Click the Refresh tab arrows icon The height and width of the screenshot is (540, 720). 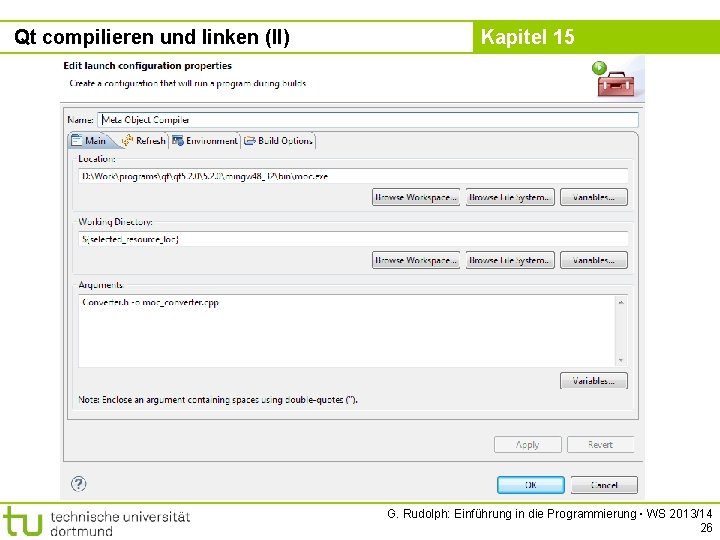pos(128,140)
